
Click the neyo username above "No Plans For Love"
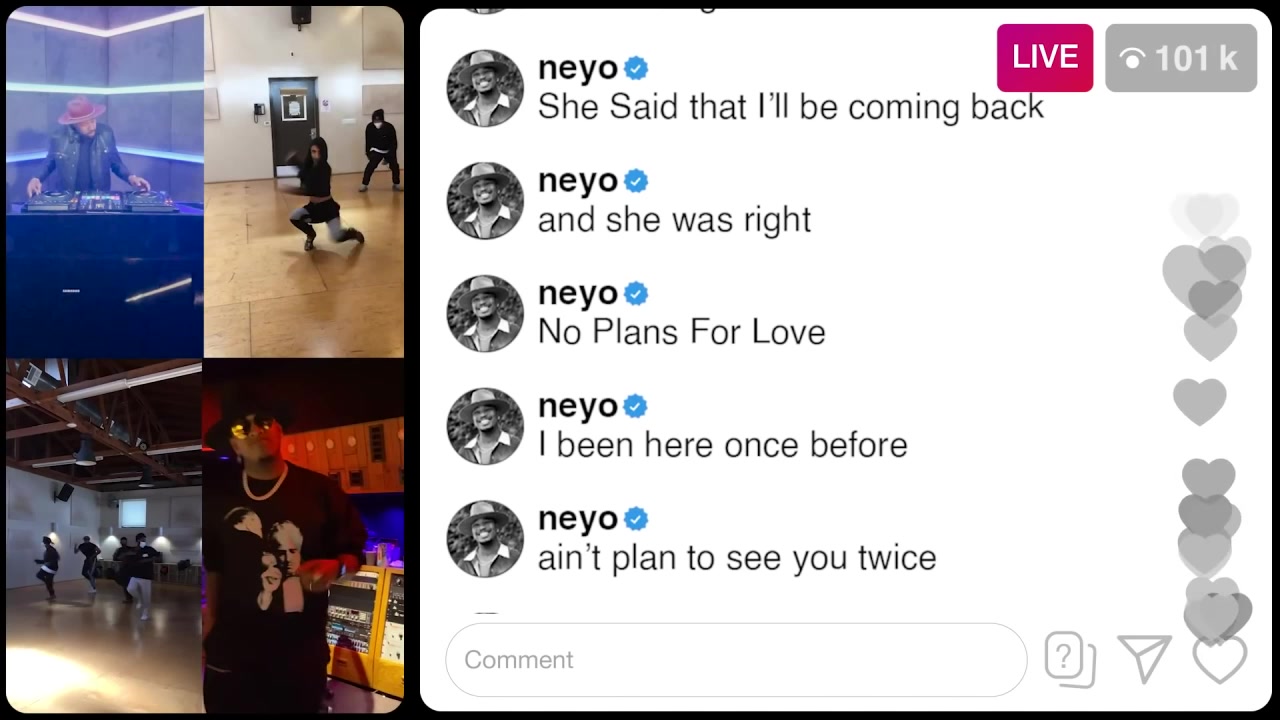click(x=578, y=295)
